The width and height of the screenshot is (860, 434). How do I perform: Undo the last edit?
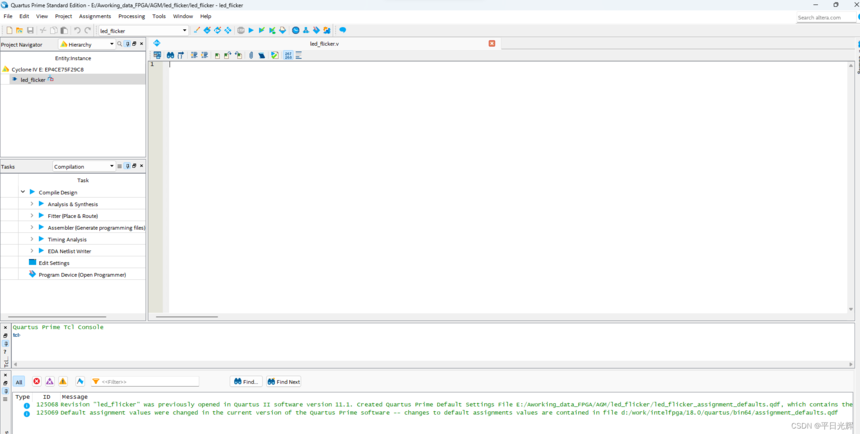pyautogui.click(x=77, y=30)
